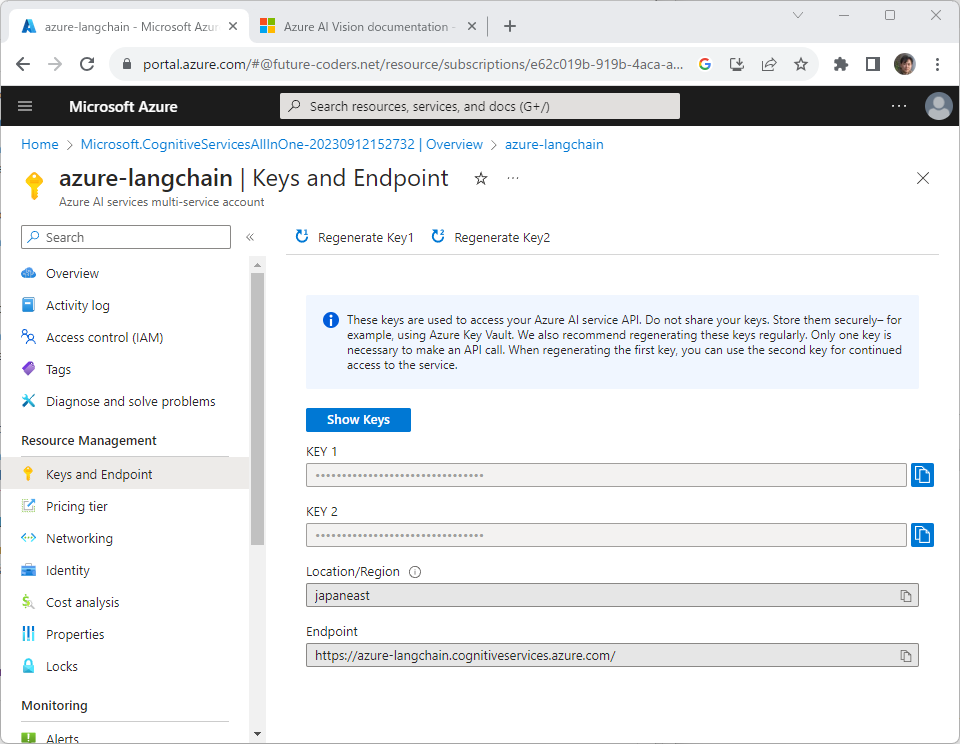The width and height of the screenshot is (960, 744).
Task: Close the azure-langchain browser tab
Action: (233, 26)
